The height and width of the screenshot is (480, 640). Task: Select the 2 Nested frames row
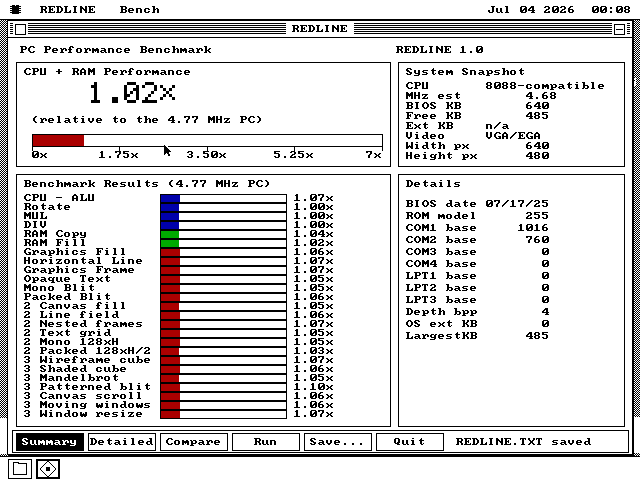[83, 324]
